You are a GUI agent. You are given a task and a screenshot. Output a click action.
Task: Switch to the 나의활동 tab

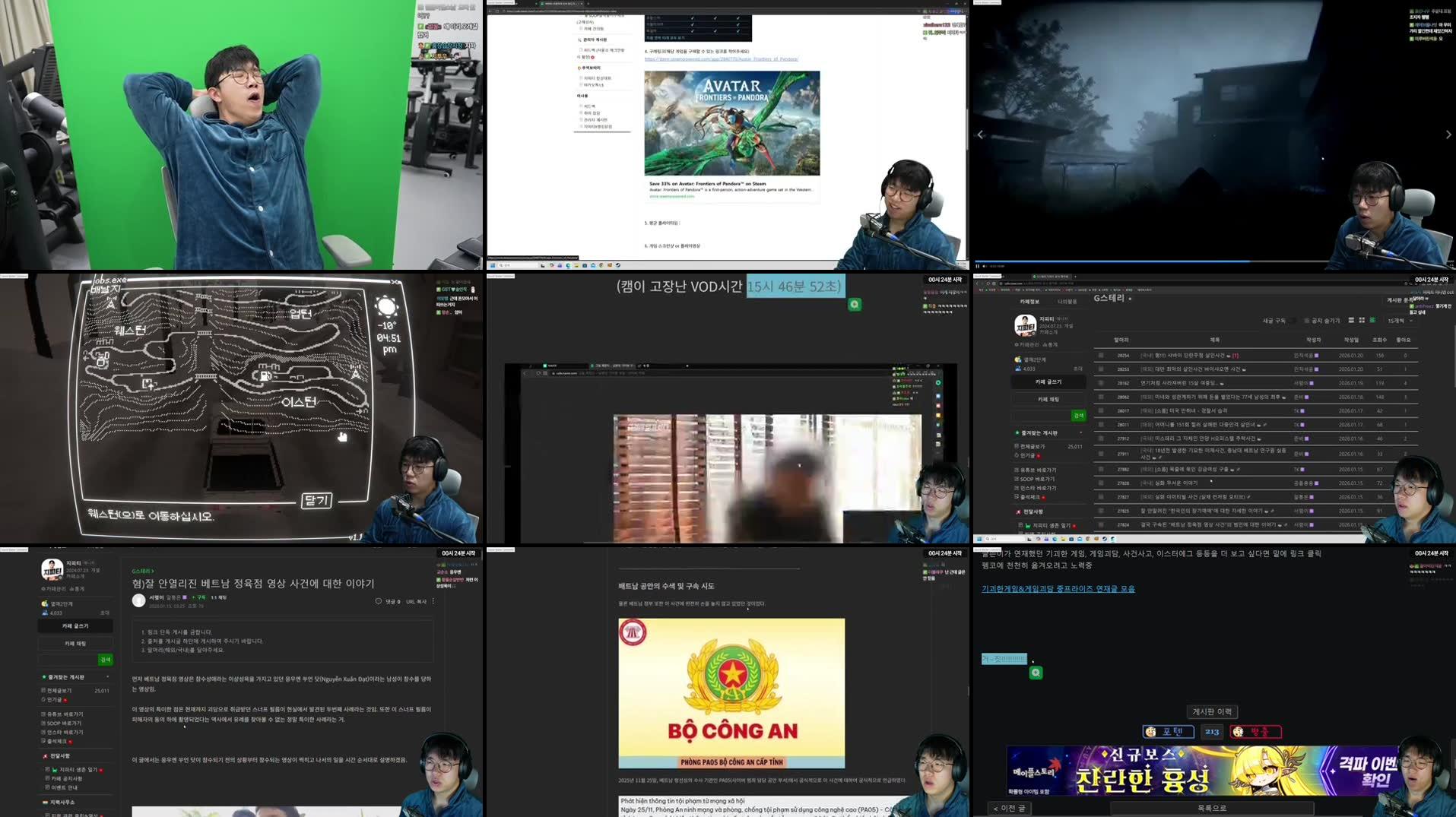coord(1065,299)
